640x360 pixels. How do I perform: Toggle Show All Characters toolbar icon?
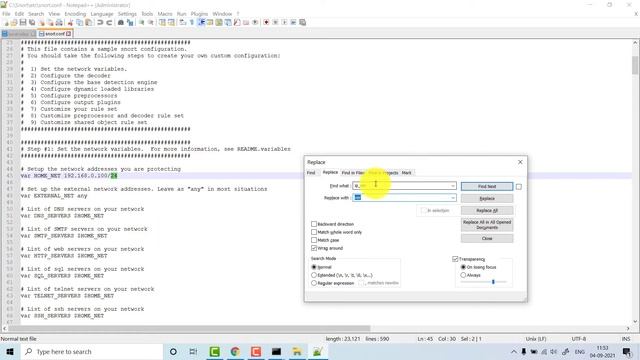pyautogui.click(x=191, y=22)
